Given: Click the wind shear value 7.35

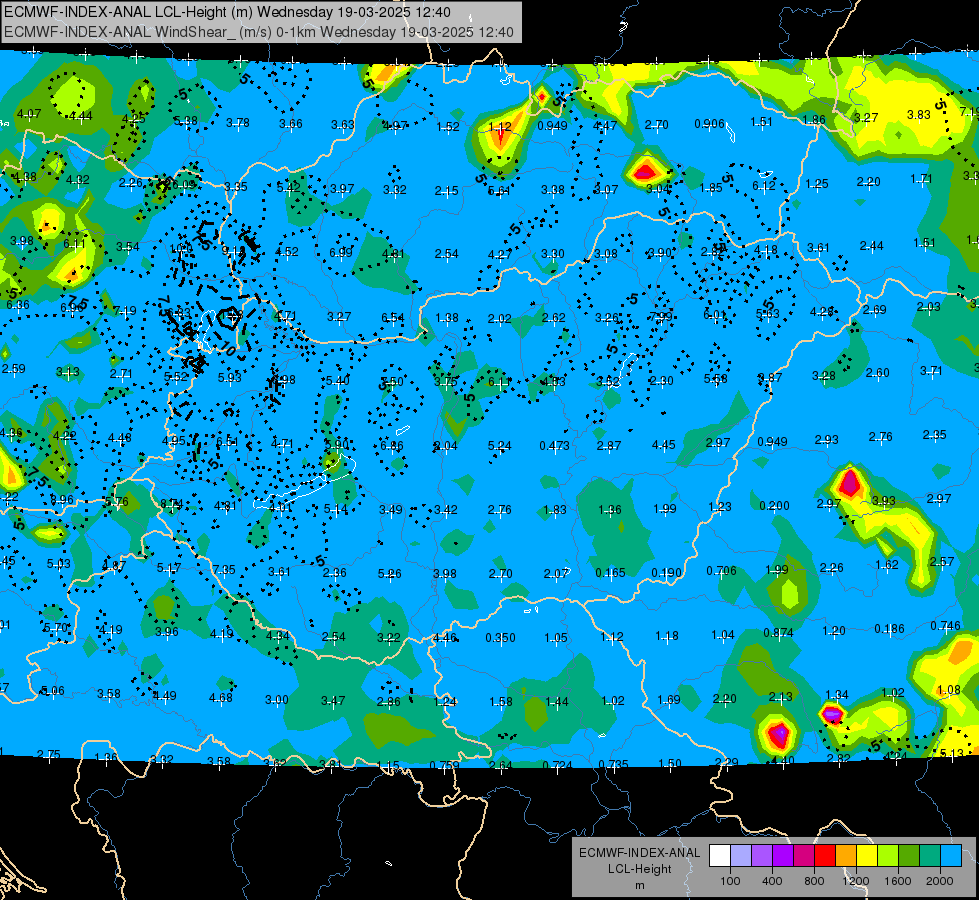Looking at the screenshot, I should coord(224,570).
